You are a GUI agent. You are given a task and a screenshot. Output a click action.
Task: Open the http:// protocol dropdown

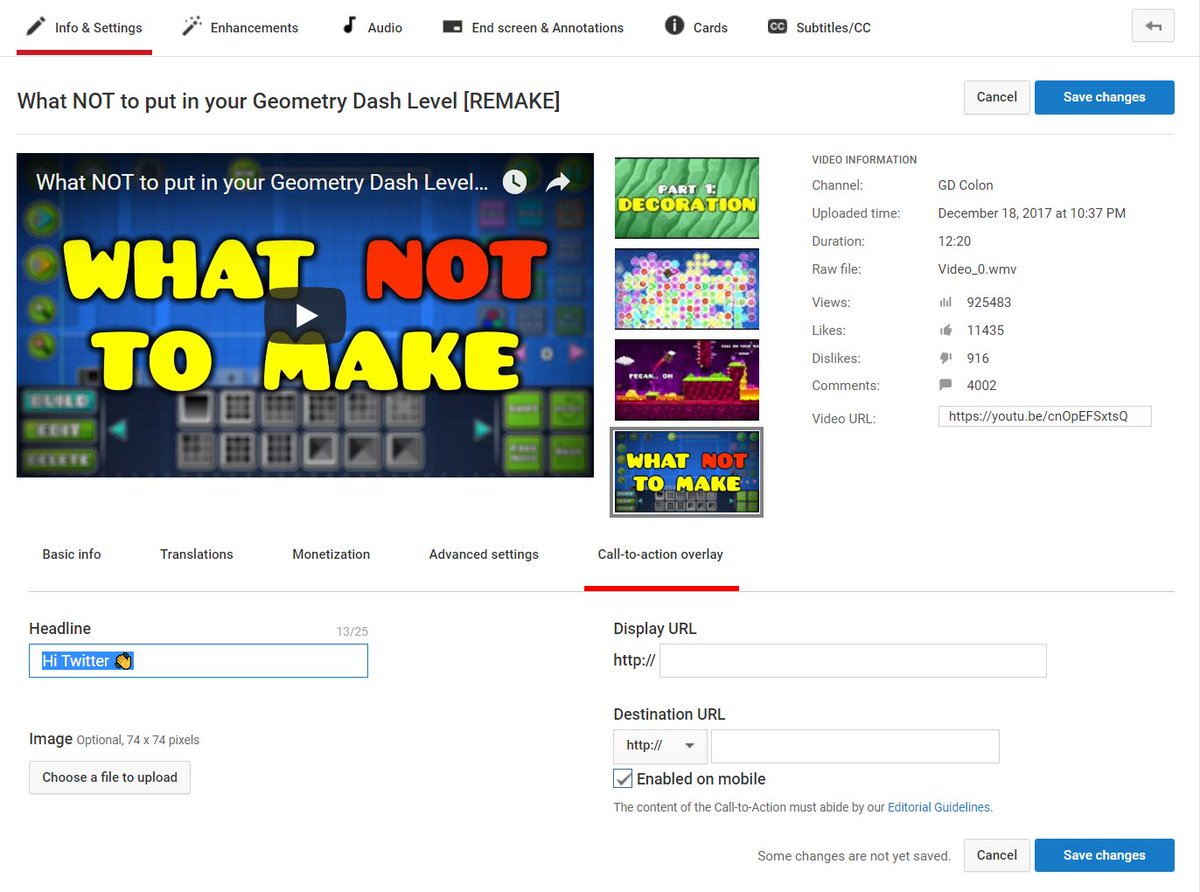coord(660,746)
